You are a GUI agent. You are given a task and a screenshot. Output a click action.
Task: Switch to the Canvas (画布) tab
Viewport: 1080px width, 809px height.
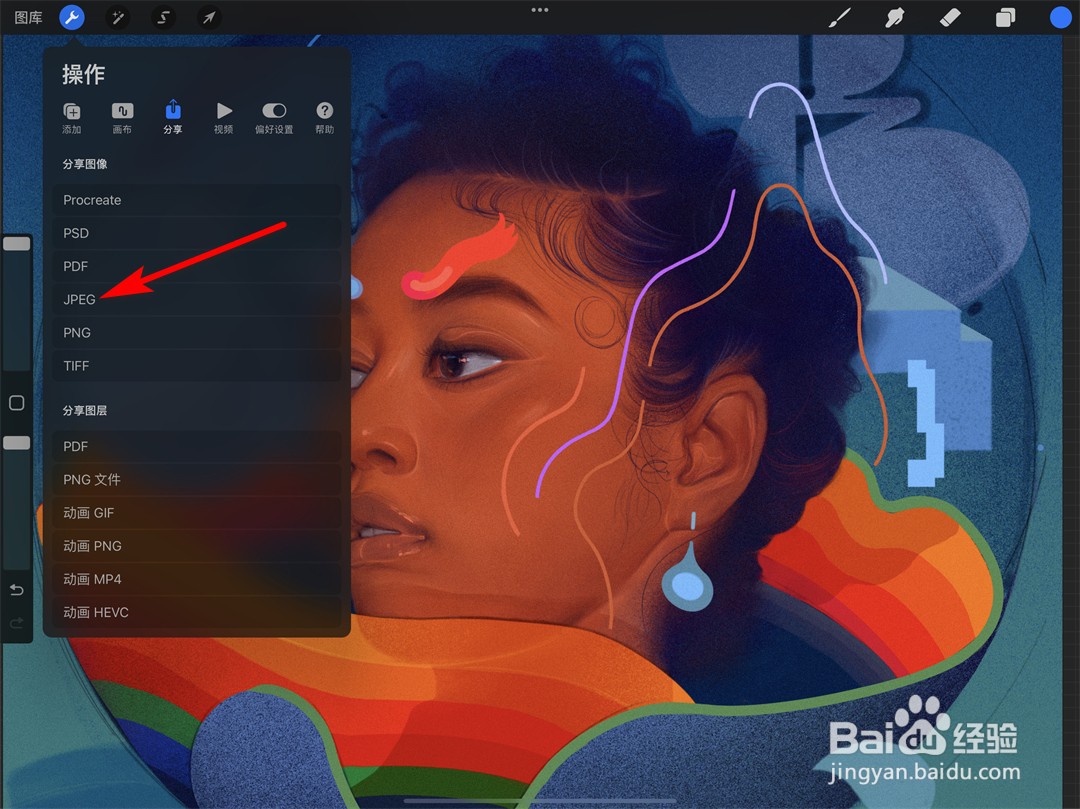[122, 118]
